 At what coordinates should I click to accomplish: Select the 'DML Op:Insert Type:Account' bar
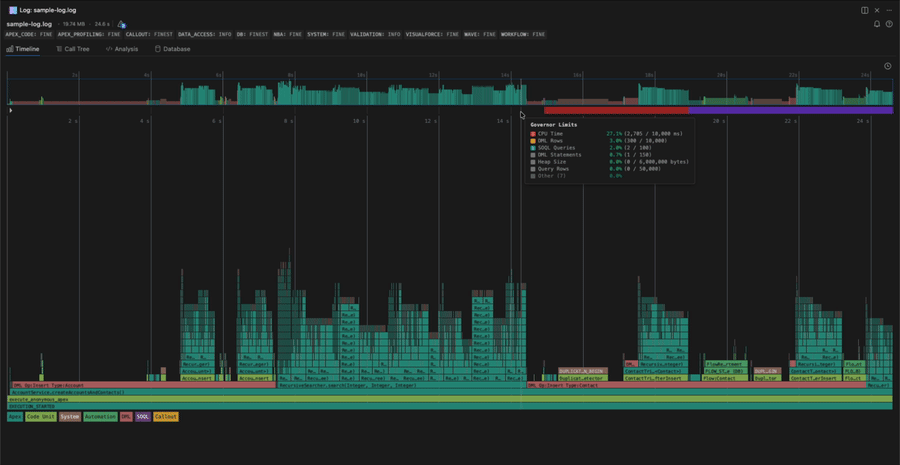[x=143, y=385]
